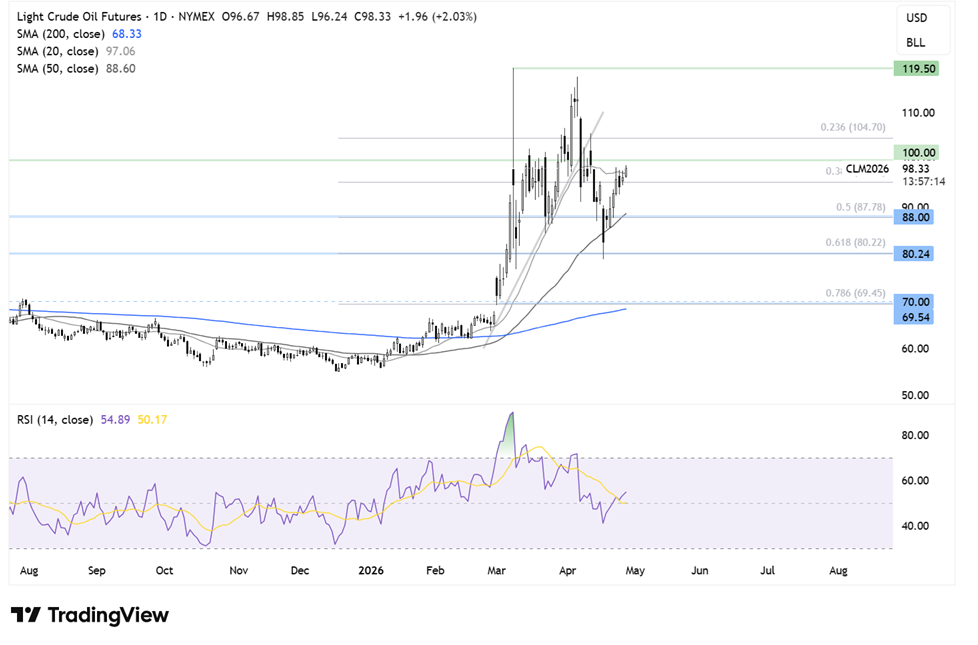This screenshot has width=978, height=645.
Task: Click the green 100.00 price level tag
Action: coord(913,152)
